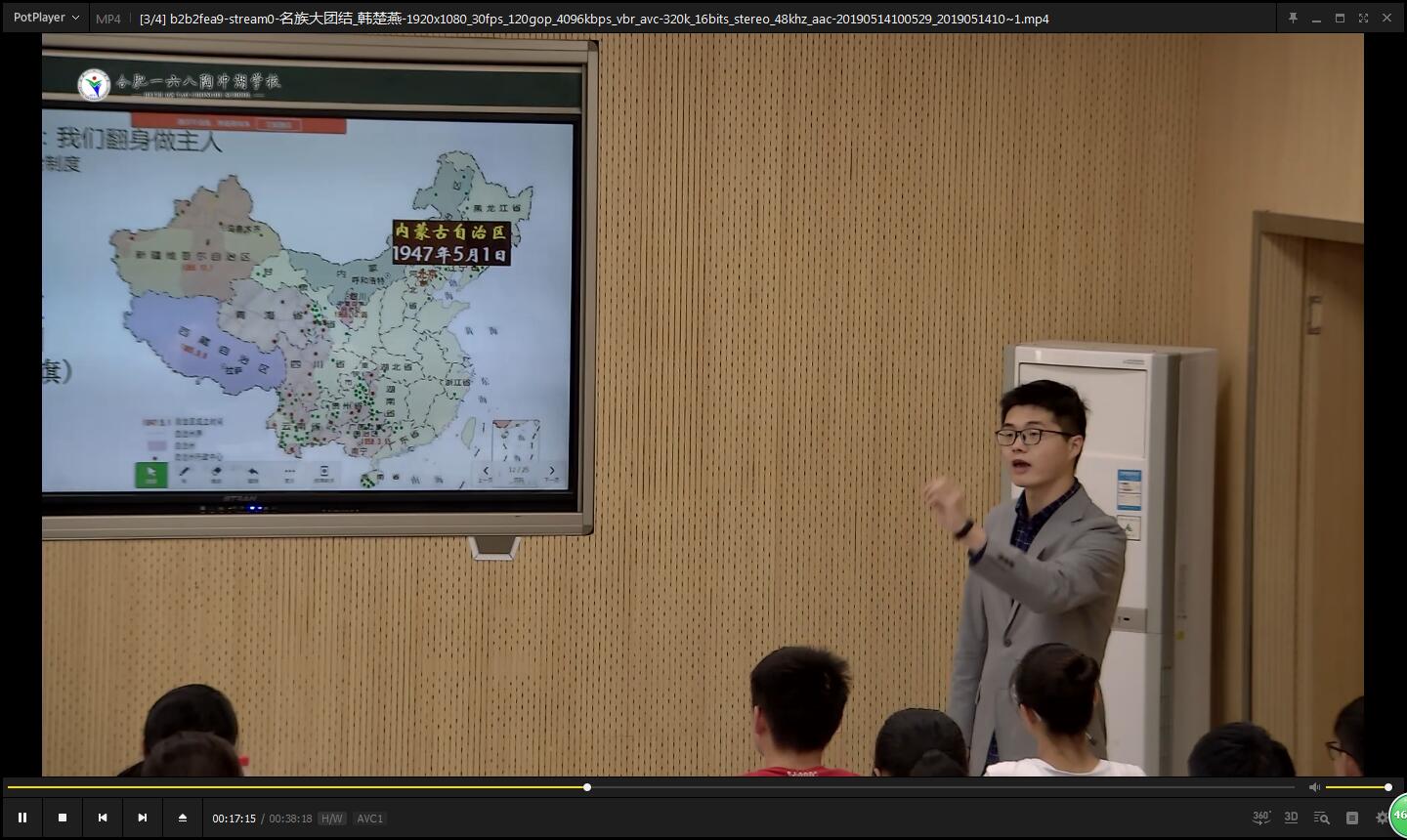Viewport: 1407px width, 840px height.
Task: Click the seek bar playhead
Action: point(587,787)
